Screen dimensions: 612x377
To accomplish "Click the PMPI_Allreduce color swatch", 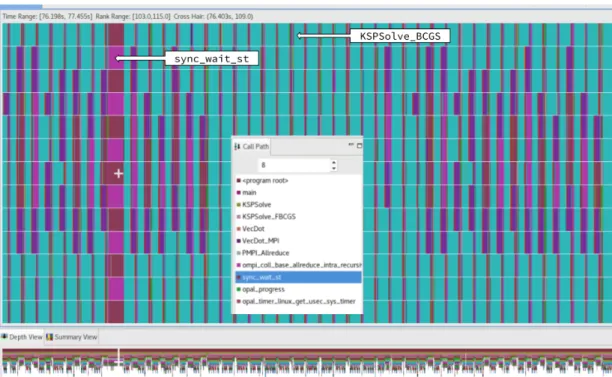I will pyautogui.click(x=238, y=253).
